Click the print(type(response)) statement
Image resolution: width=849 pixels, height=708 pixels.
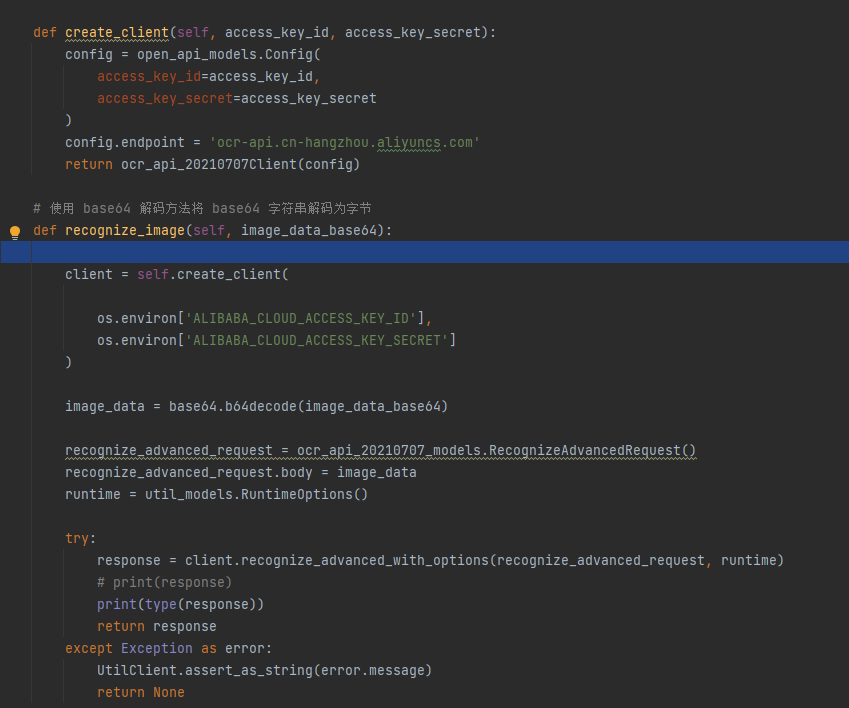point(180,605)
